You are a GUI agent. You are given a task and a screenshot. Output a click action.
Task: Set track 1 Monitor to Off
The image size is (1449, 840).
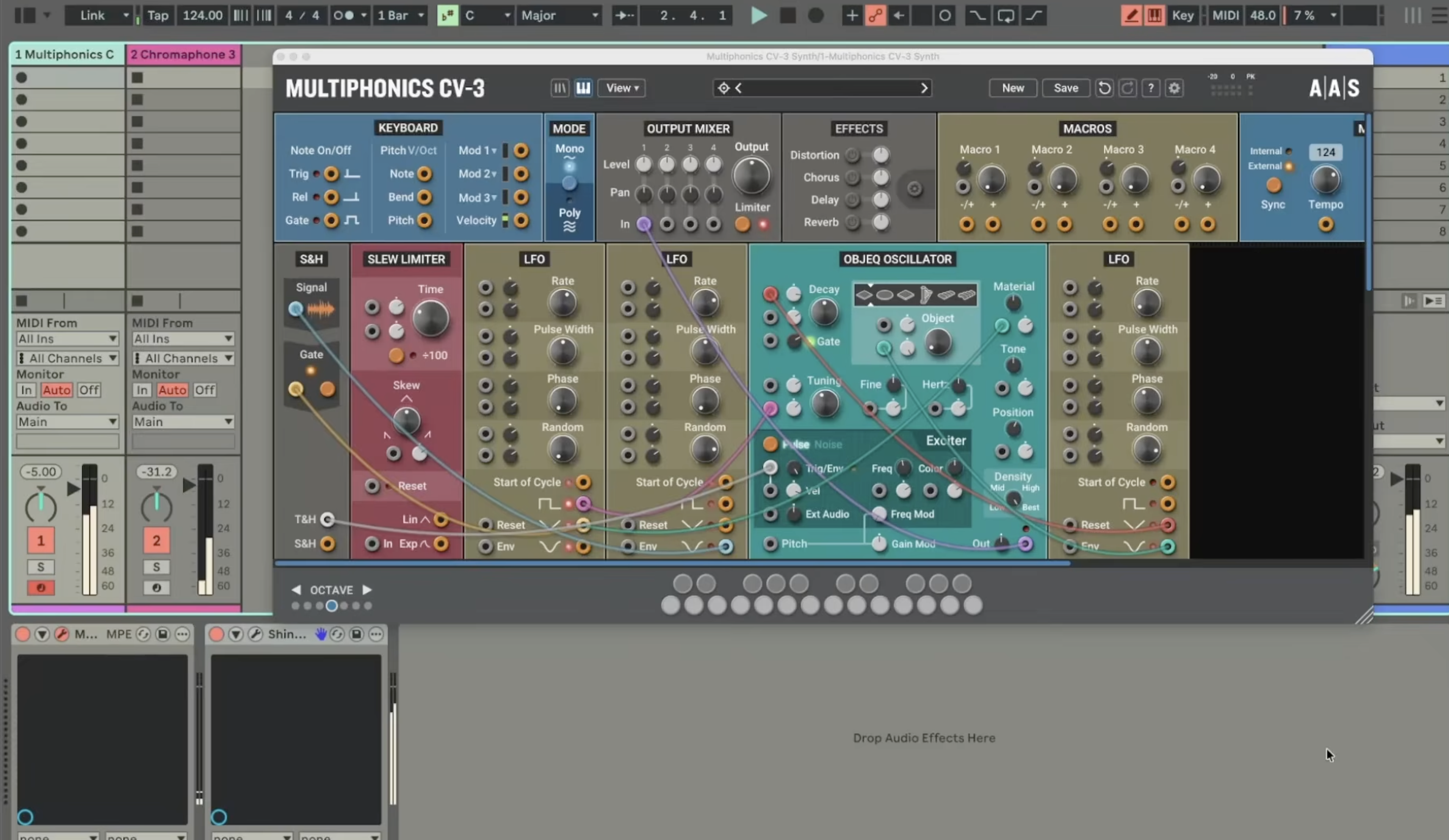point(89,390)
